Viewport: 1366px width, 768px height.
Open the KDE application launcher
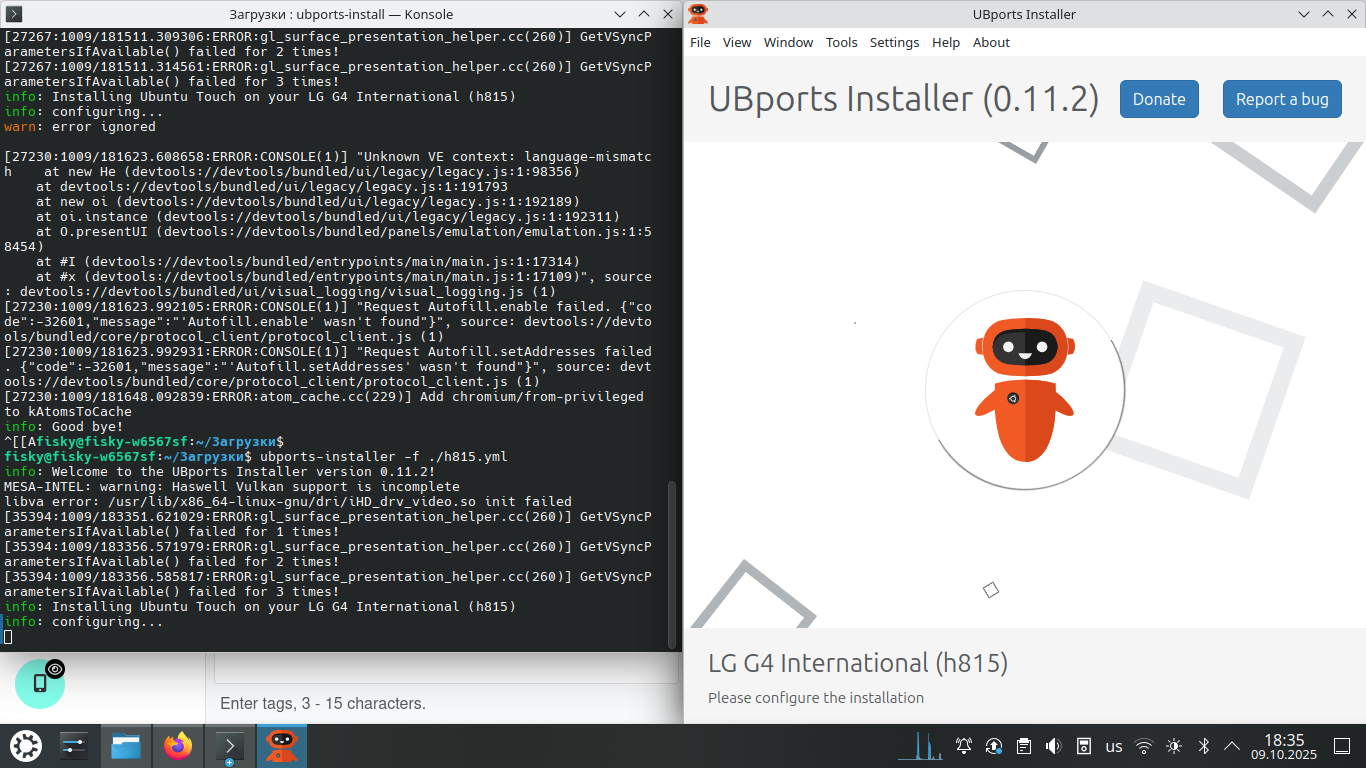(26, 746)
